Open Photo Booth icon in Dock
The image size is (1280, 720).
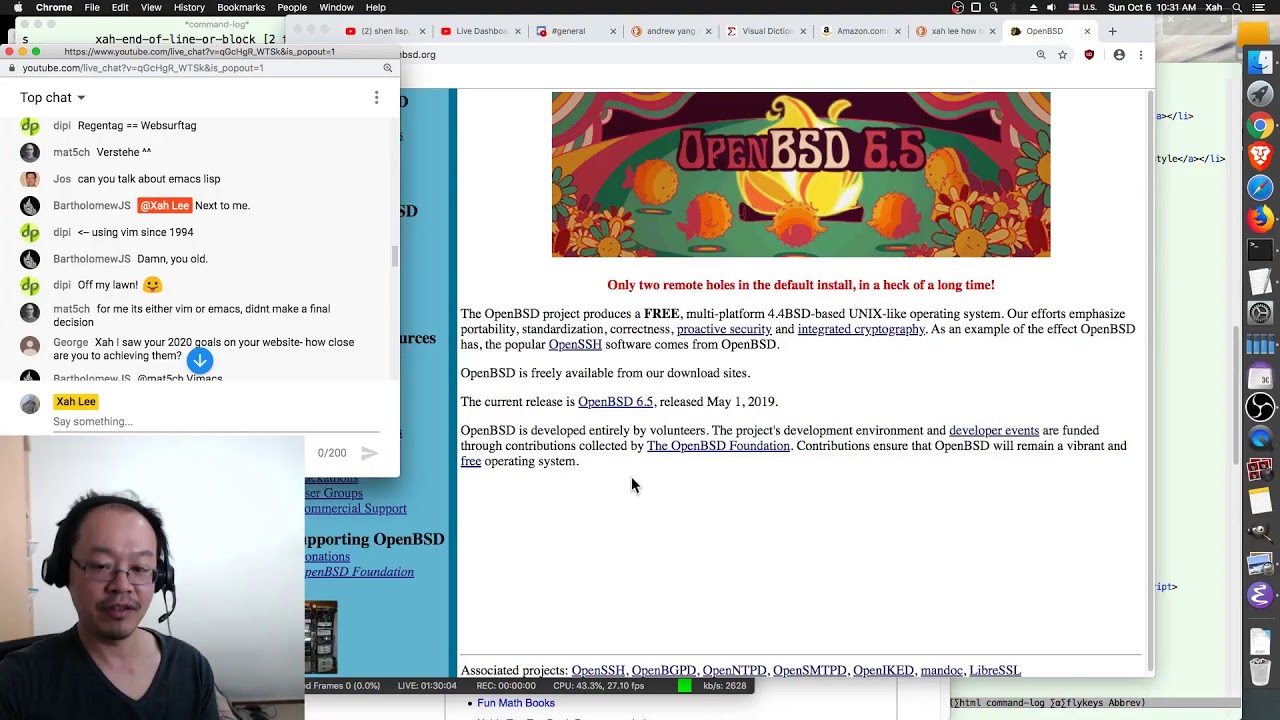pos(1260,469)
